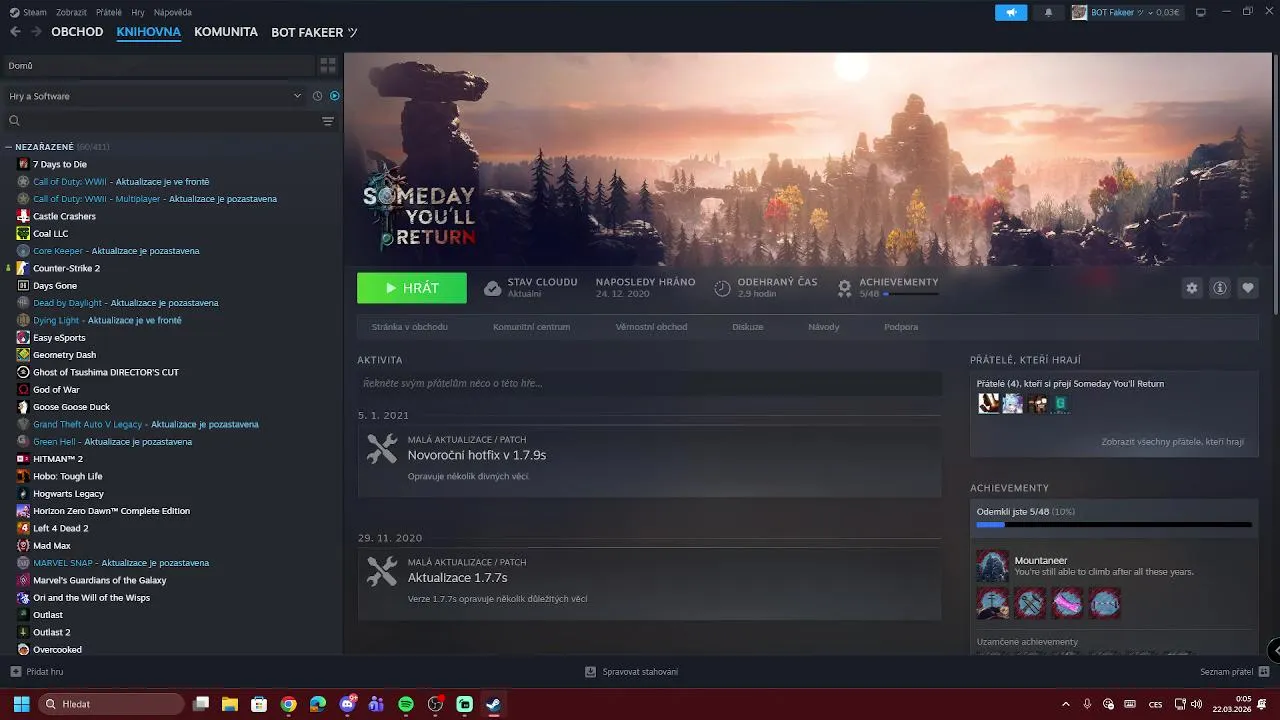The width and height of the screenshot is (1280, 720).
Task: Switch to collections grid view icon
Action: click(328, 66)
